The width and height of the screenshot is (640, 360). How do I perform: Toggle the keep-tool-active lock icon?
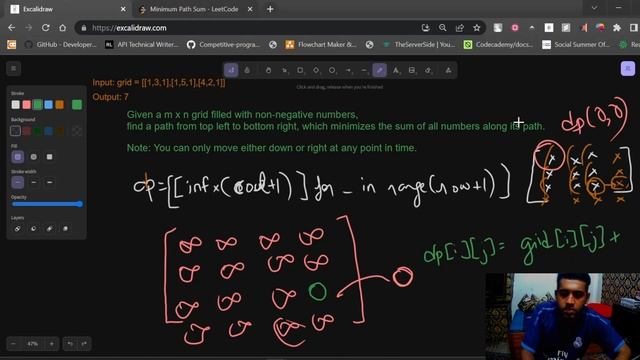[247, 70]
